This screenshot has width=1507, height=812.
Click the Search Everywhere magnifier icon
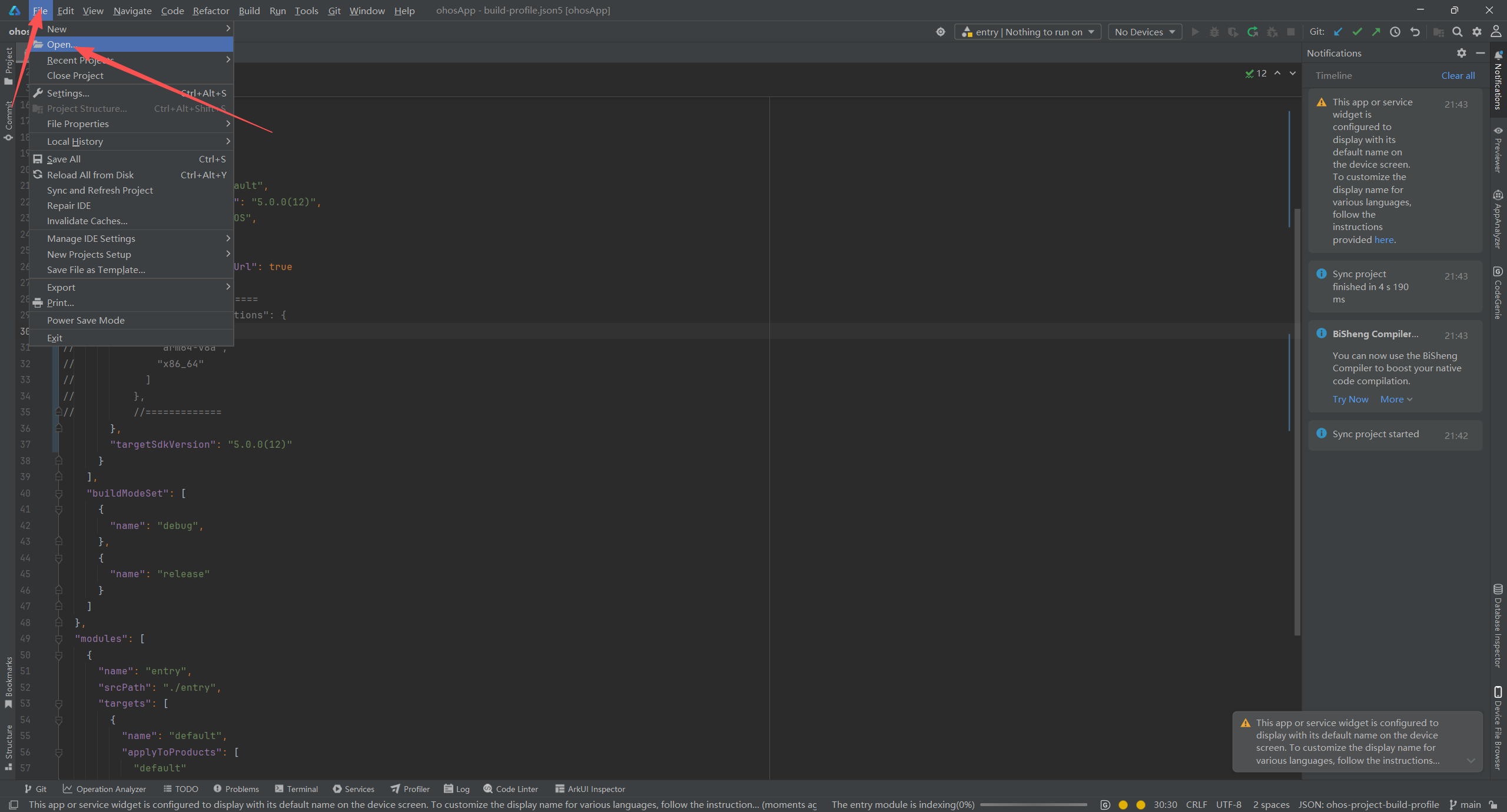pyautogui.click(x=1458, y=32)
